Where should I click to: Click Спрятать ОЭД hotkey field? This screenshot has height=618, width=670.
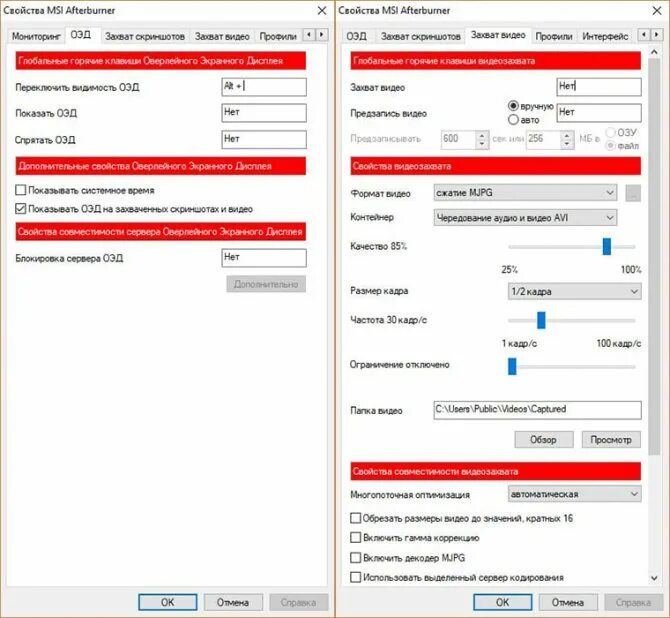pyautogui.click(x=264, y=139)
